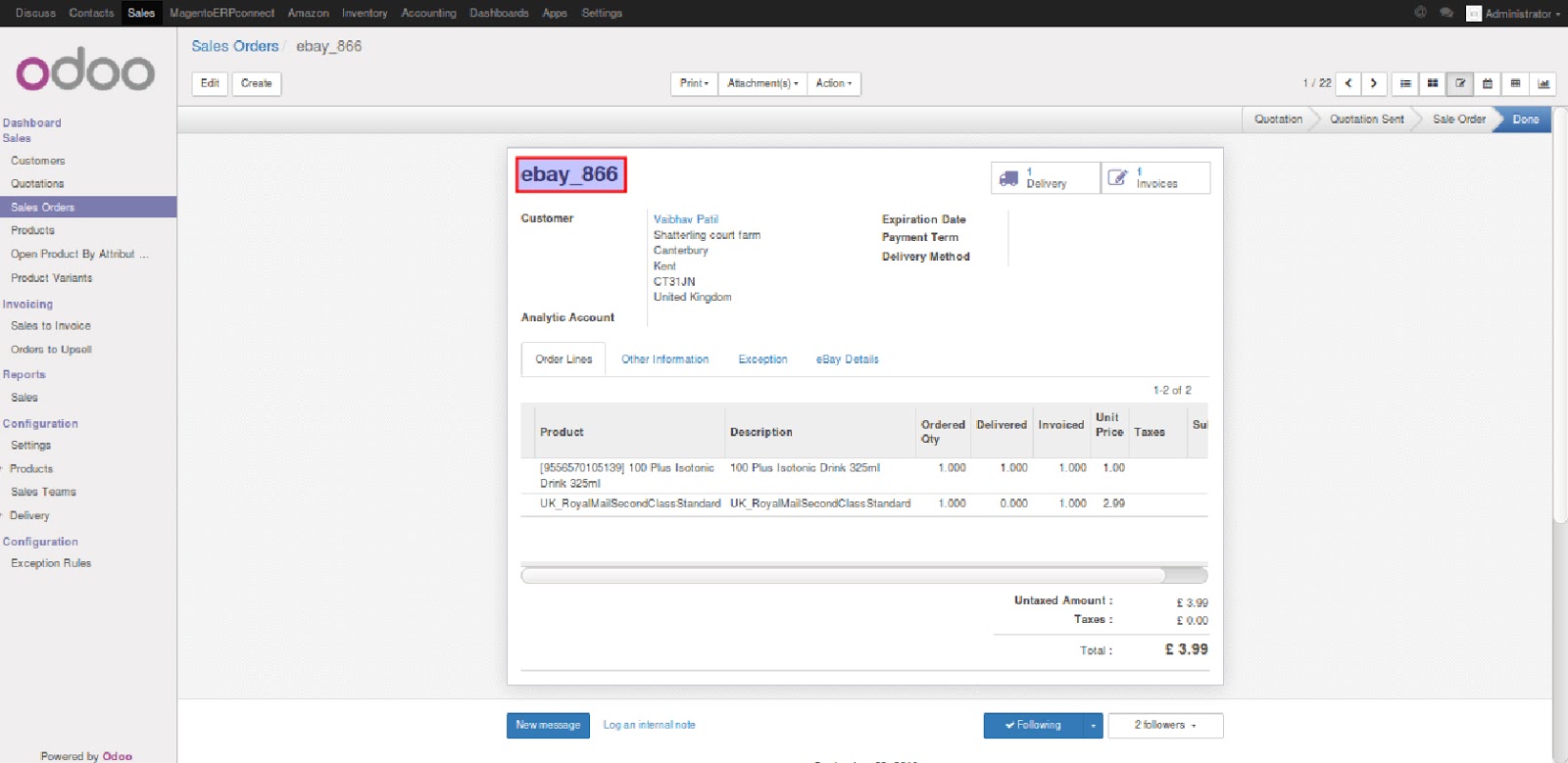This screenshot has width=1568, height=763.
Task: Open the Inventory menu
Action: coord(365,13)
